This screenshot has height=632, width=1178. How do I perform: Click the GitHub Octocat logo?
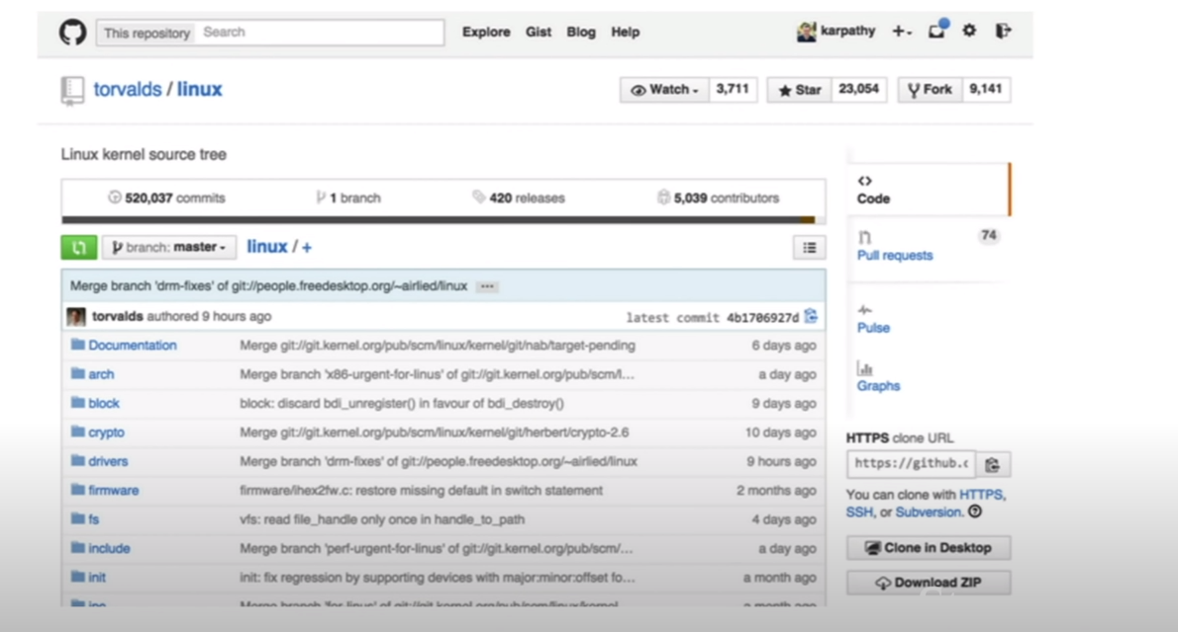(x=73, y=32)
